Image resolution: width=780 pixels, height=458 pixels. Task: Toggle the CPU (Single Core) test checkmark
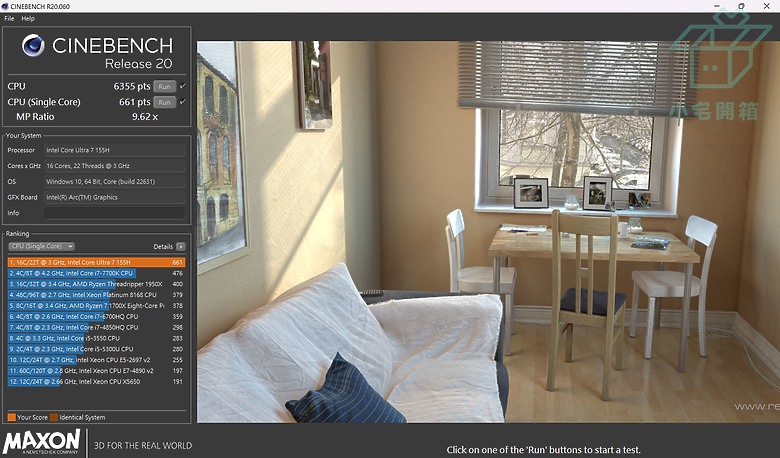click(x=183, y=102)
